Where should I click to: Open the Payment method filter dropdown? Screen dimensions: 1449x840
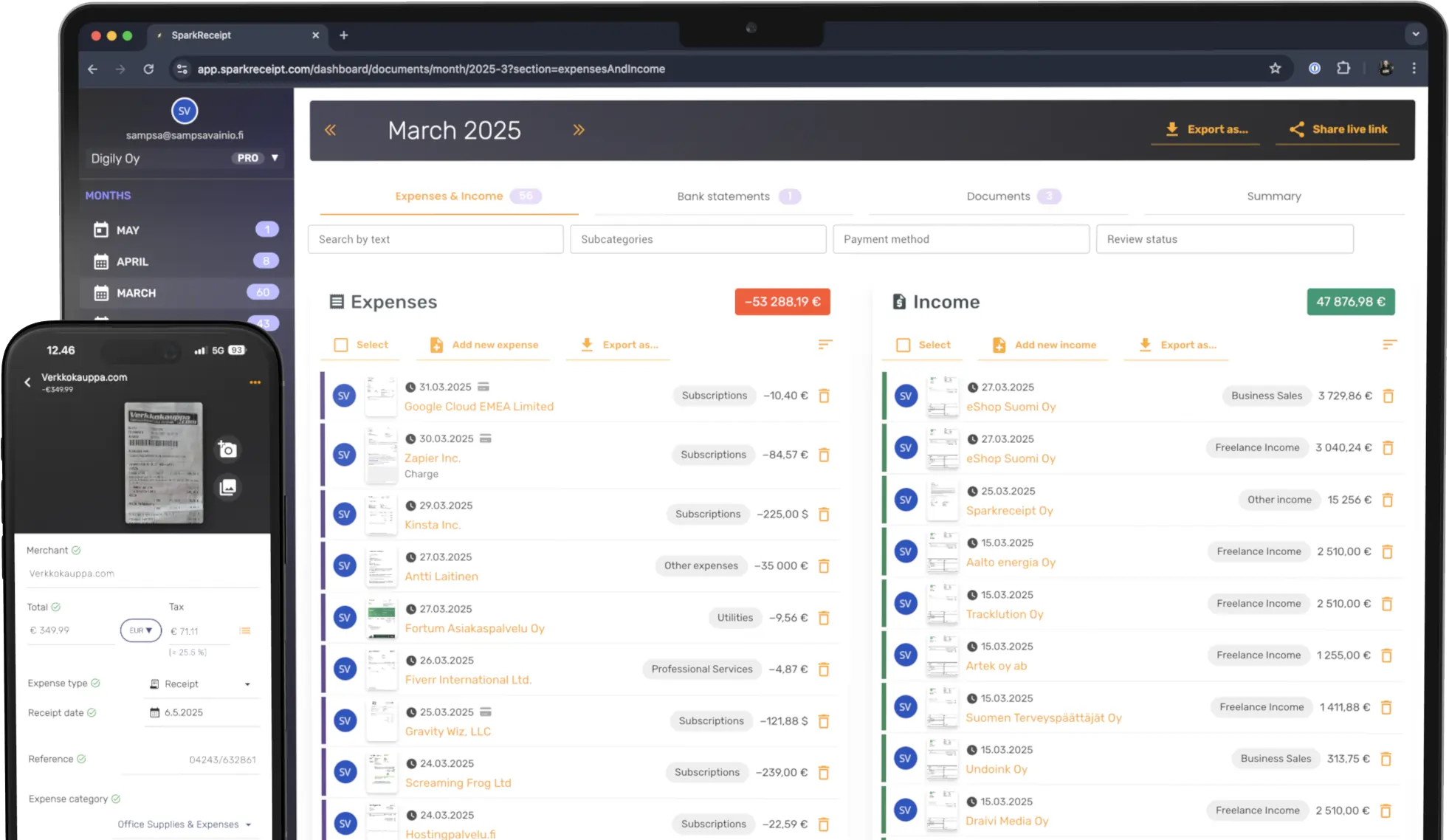click(961, 239)
